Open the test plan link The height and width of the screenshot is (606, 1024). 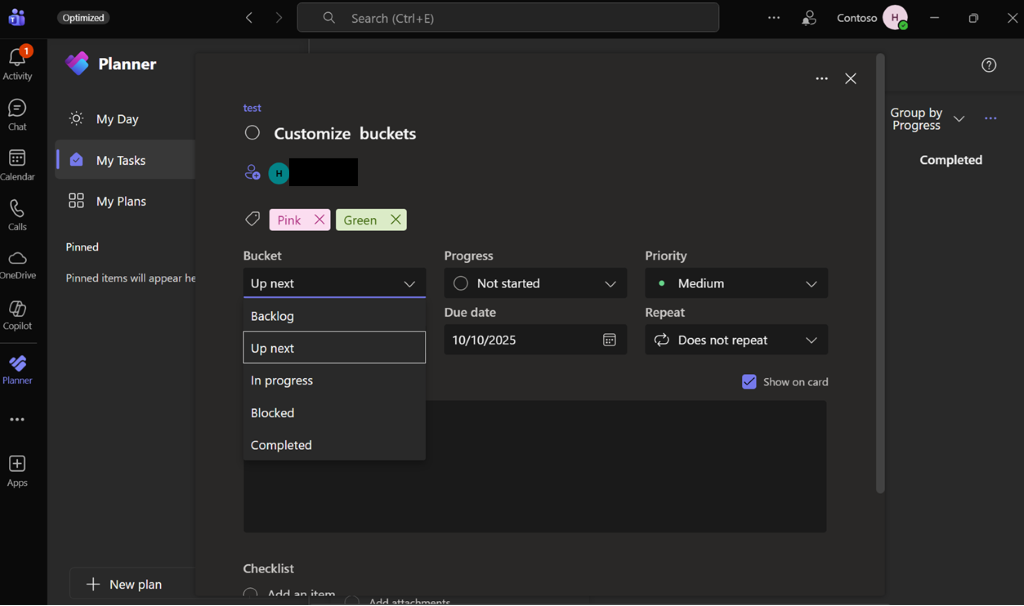[252, 108]
